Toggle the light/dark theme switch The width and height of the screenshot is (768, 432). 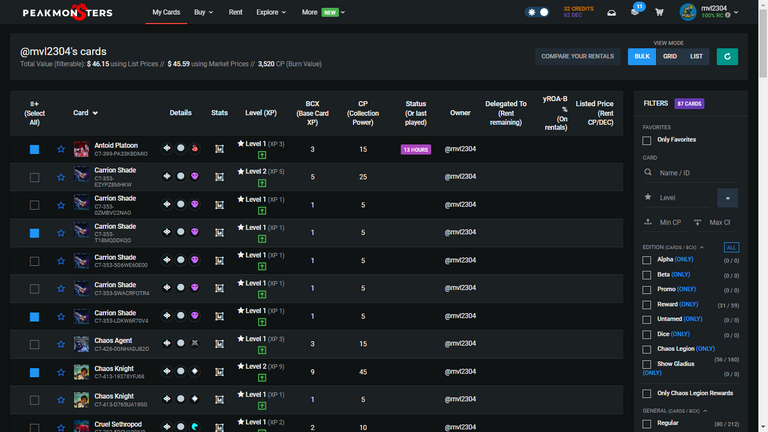537,12
